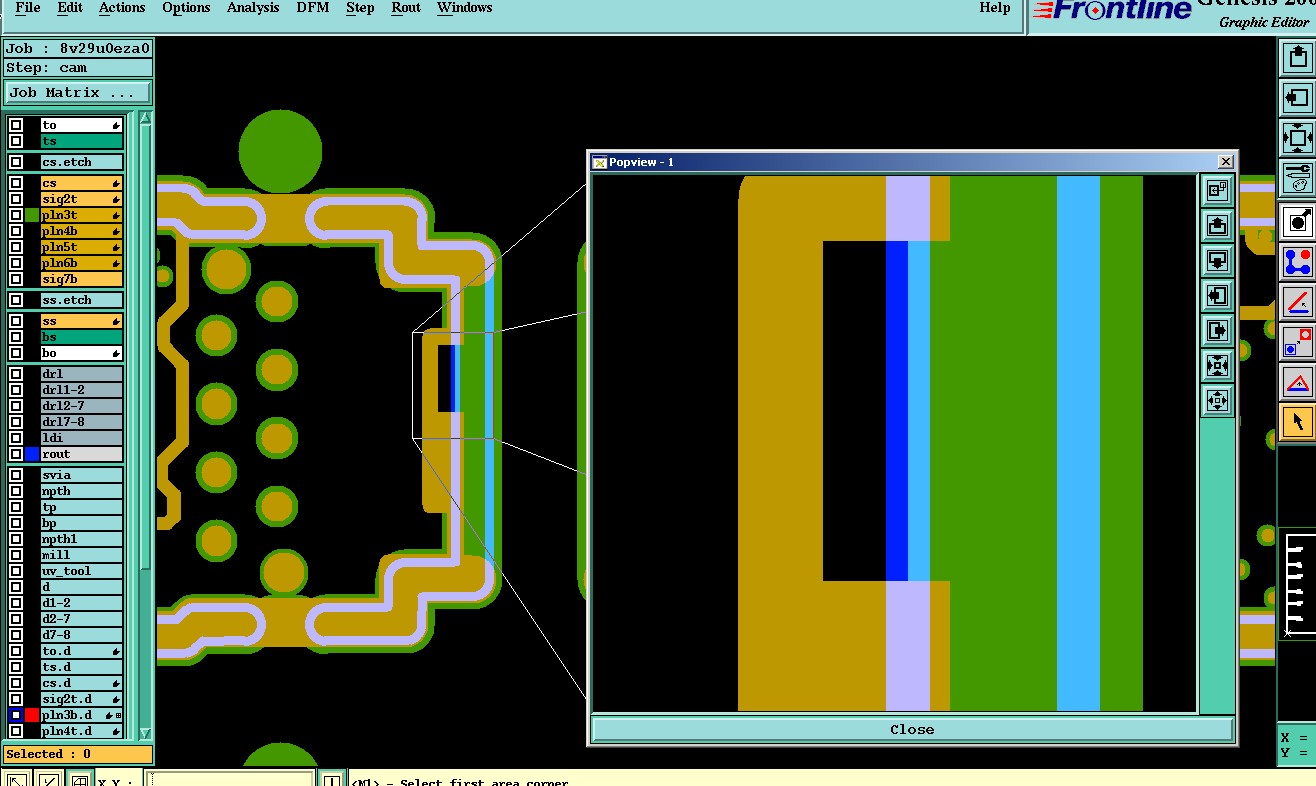Toggle display checkbox for layer mill

[x=16, y=555]
